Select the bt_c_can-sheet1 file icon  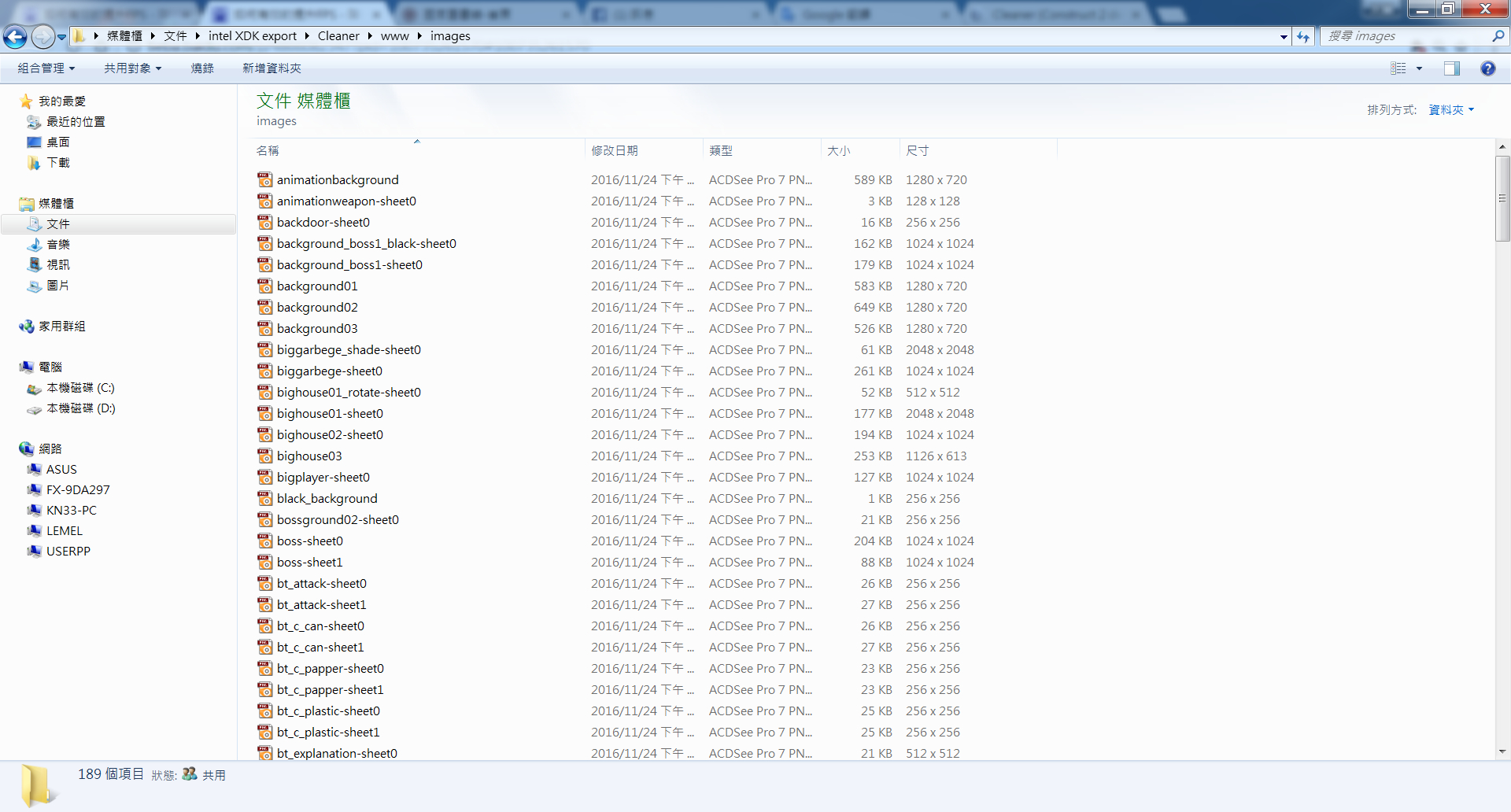click(x=265, y=648)
